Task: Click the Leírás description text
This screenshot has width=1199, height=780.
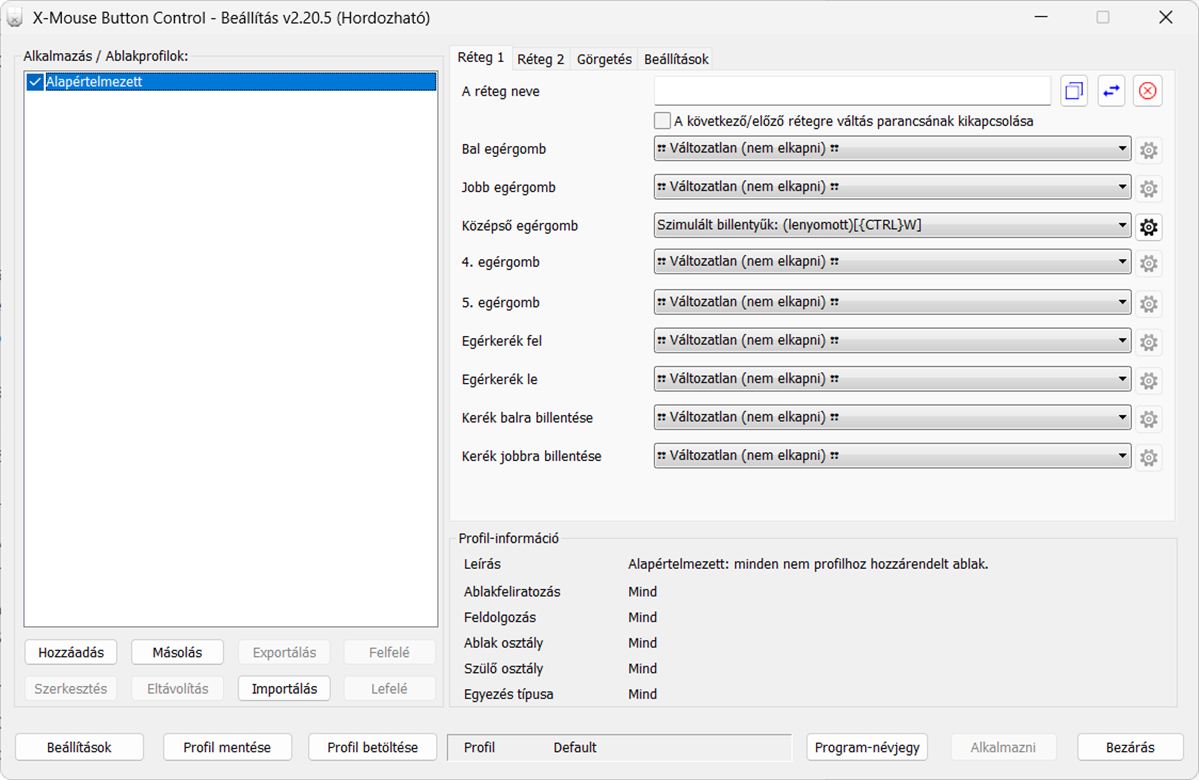Action: pos(808,564)
